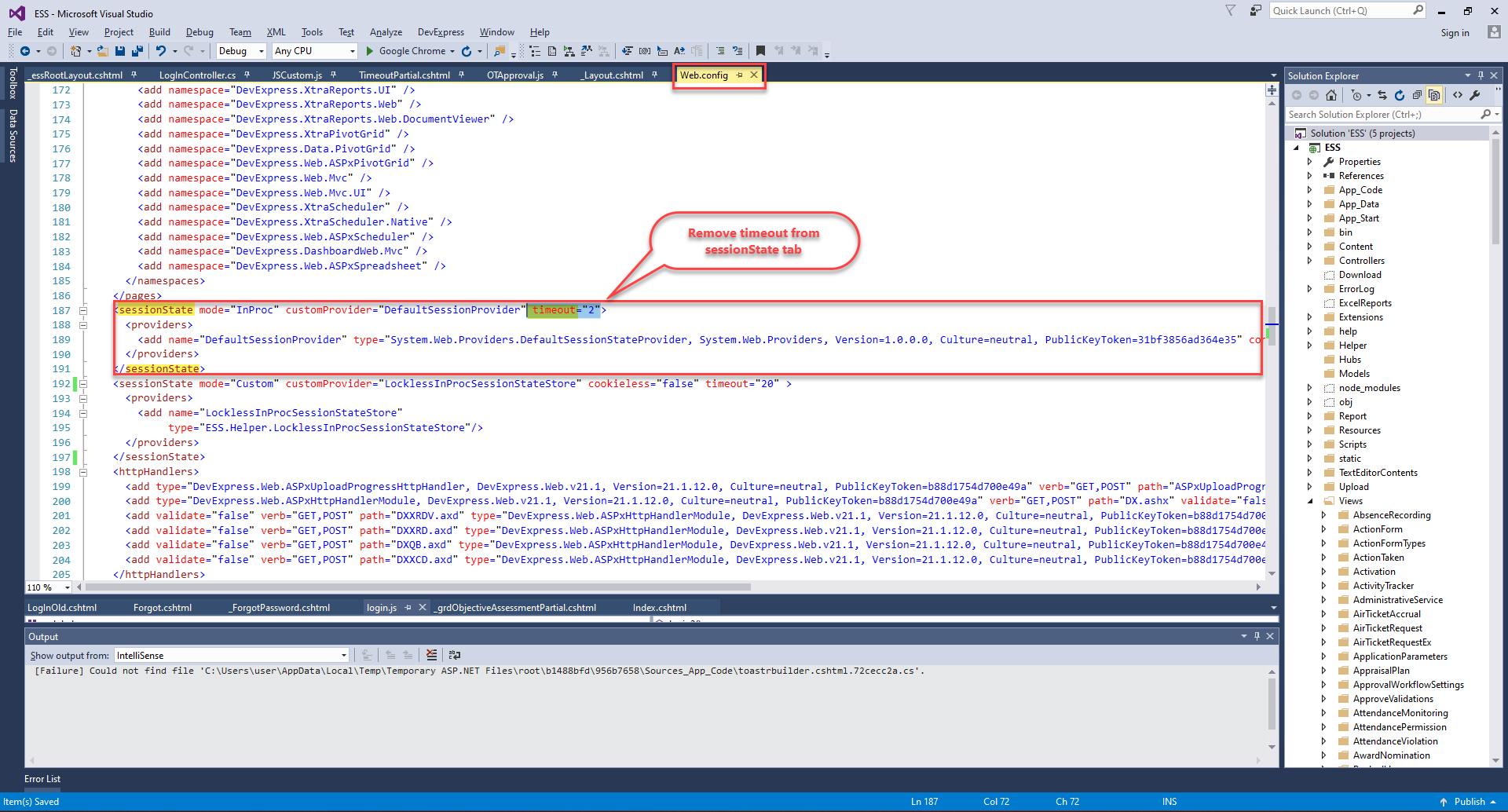Toggle pin on Web.config tab
The image size is (1508, 812).
point(739,75)
